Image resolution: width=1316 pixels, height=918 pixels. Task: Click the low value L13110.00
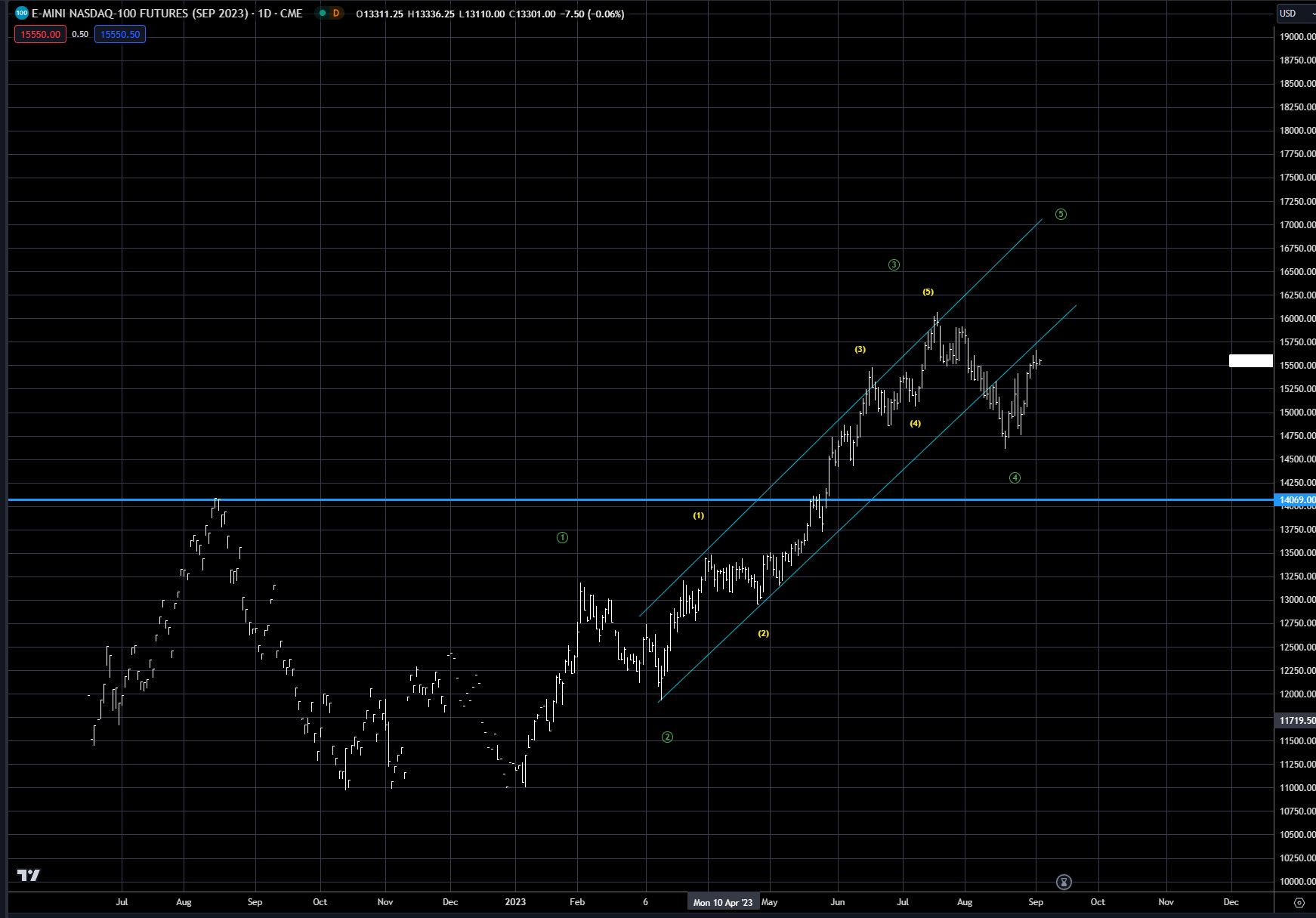pos(481,14)
